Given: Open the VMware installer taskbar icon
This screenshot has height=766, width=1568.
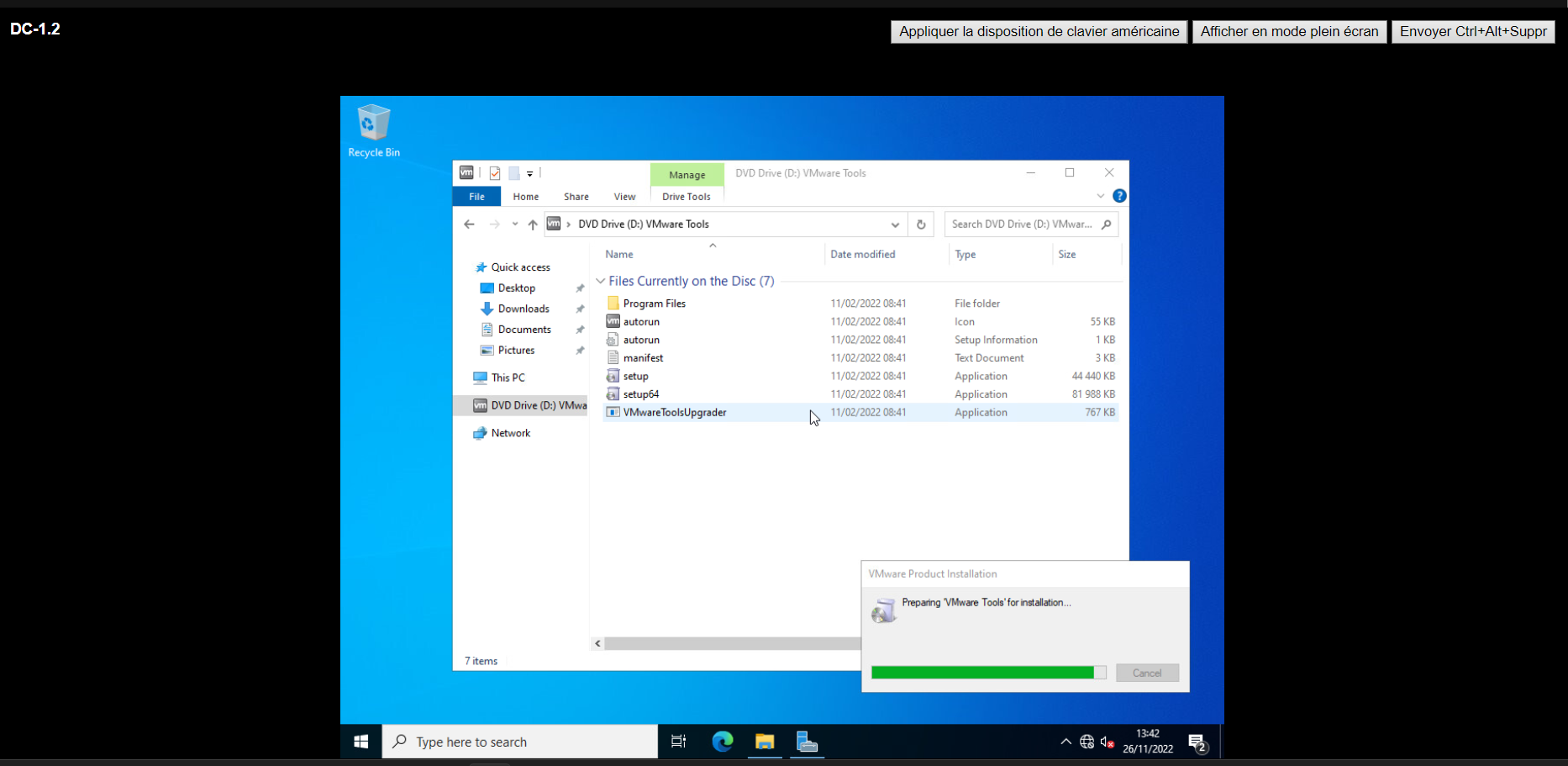Looking at the screenshot, I should (807, 742).
